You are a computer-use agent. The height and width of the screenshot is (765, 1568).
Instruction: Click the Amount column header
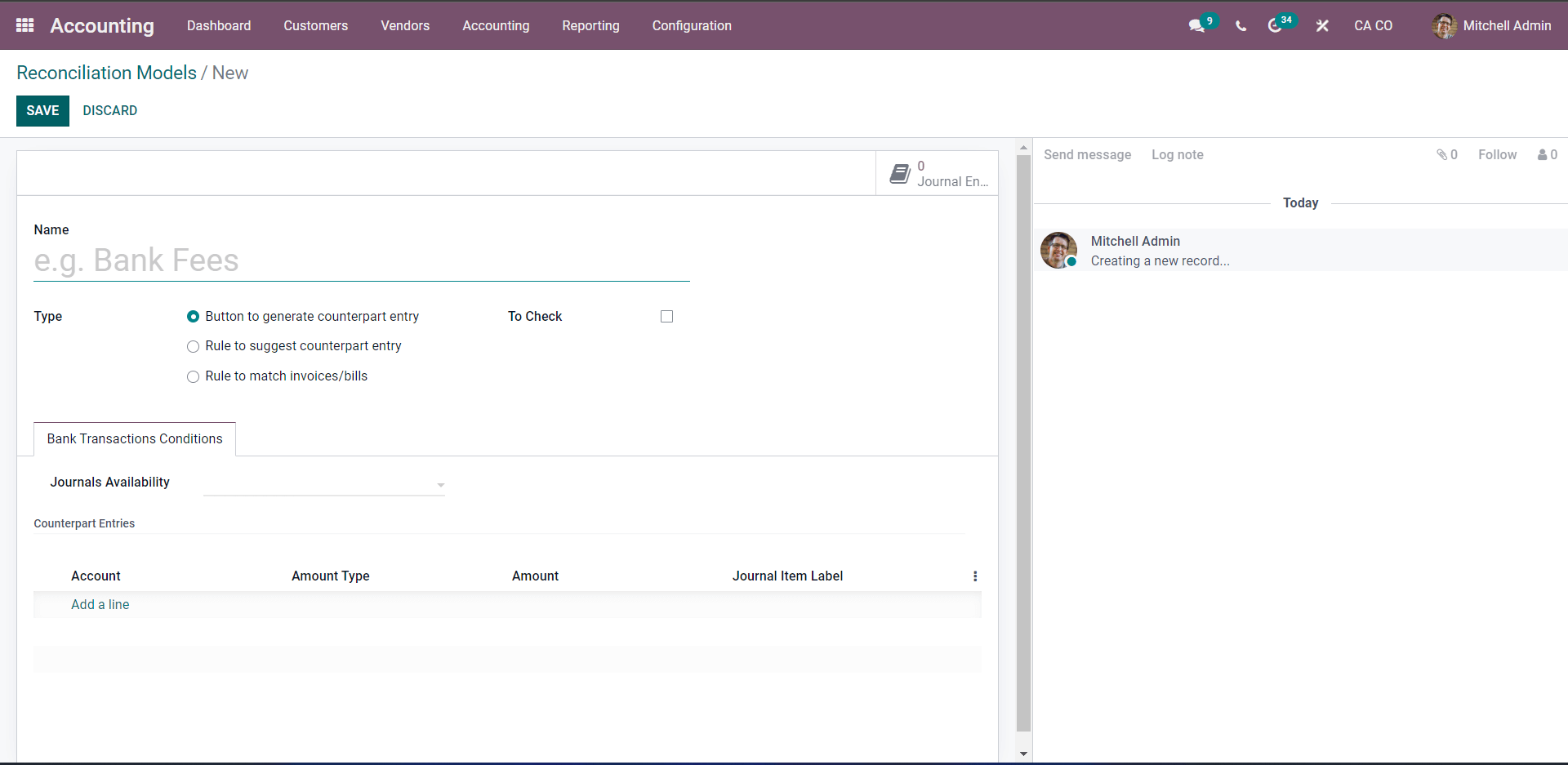point(535,576)
